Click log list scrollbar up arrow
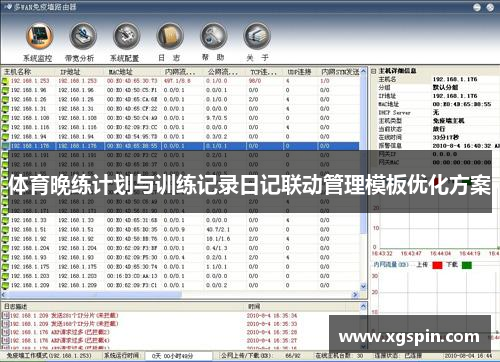Image resolution: width=500 pixels, height=362 pixels. 363,306
